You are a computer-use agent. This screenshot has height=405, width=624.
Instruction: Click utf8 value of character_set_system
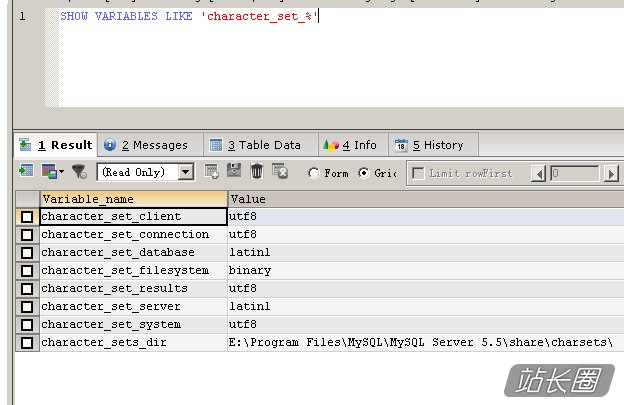coord(426,324)
